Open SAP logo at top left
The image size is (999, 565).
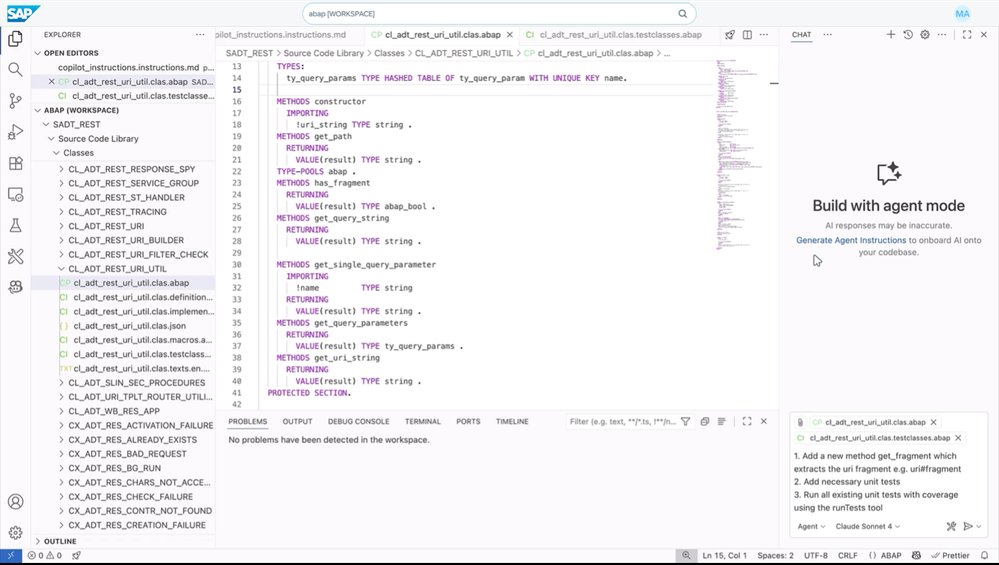coord(23,13)
